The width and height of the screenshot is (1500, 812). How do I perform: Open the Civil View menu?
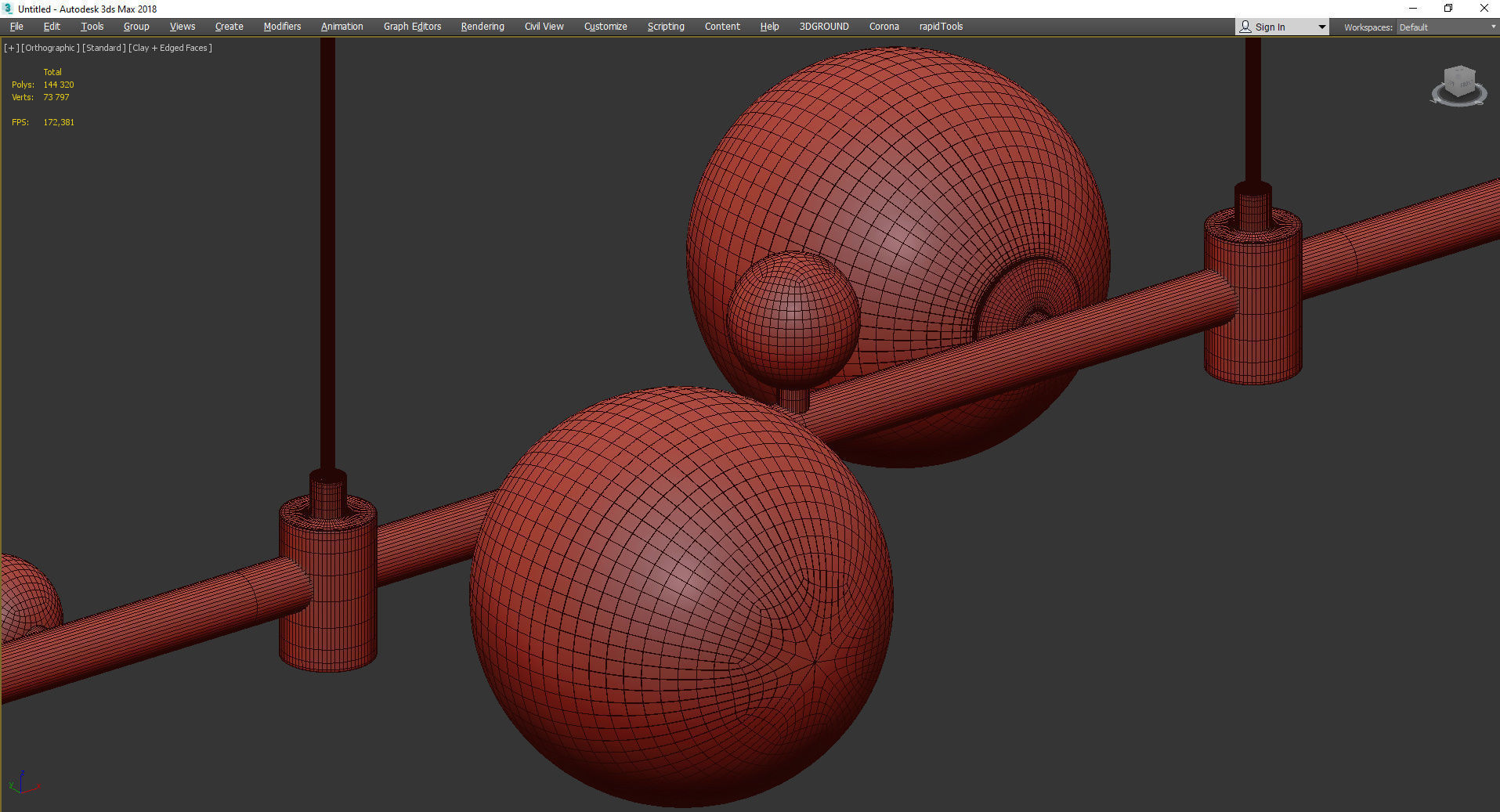544,27
